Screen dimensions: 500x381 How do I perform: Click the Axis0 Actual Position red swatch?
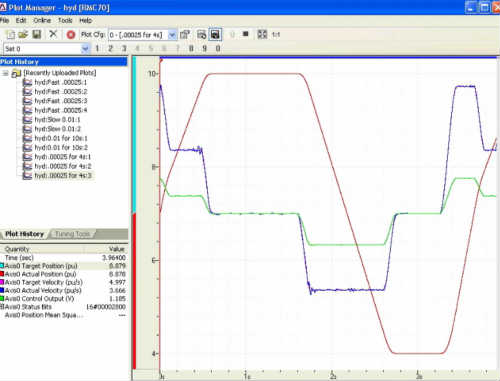tap(2, 274)
